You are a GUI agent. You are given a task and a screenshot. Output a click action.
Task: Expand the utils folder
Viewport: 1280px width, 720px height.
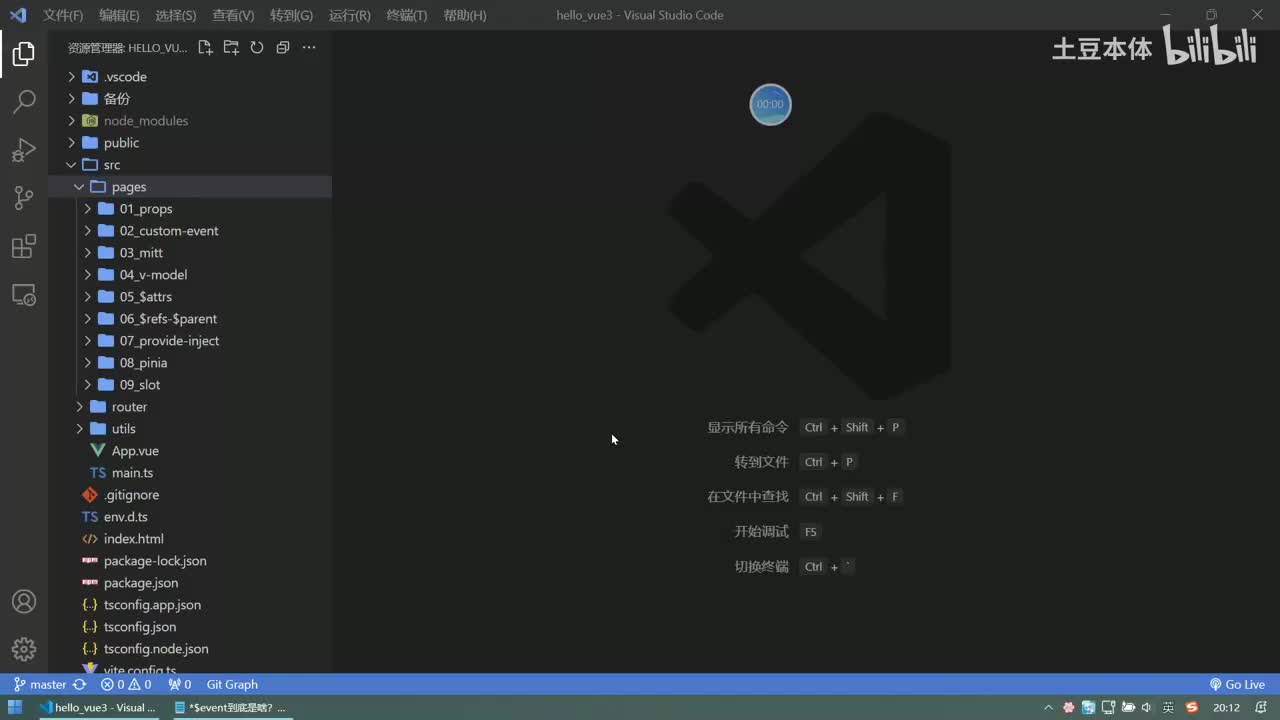190,429
